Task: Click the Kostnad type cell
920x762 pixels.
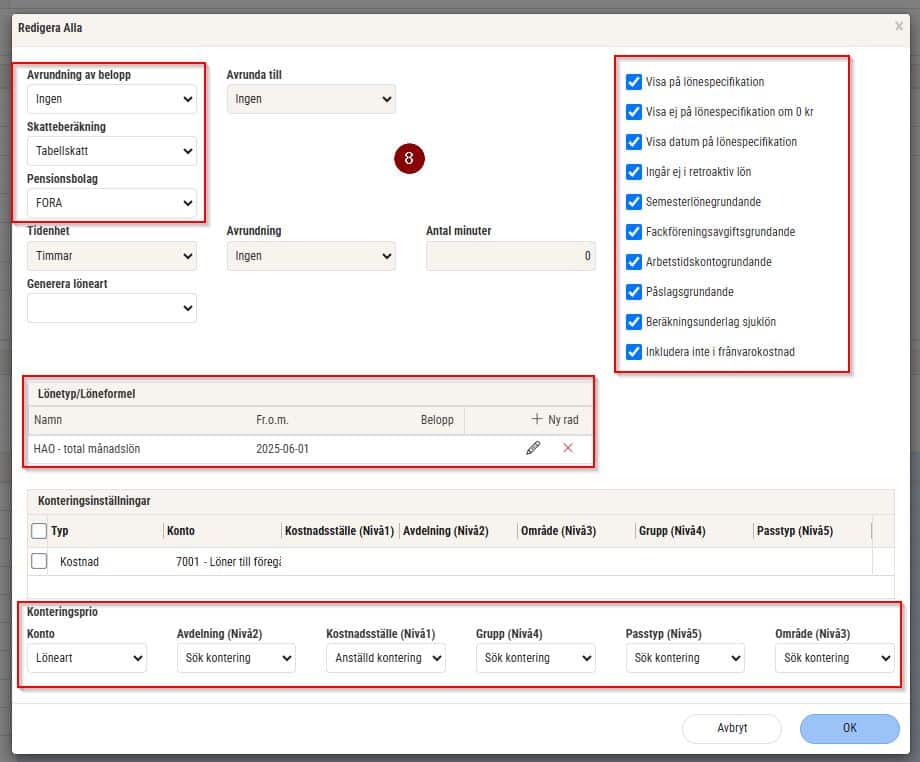Action: coord(79,562)
